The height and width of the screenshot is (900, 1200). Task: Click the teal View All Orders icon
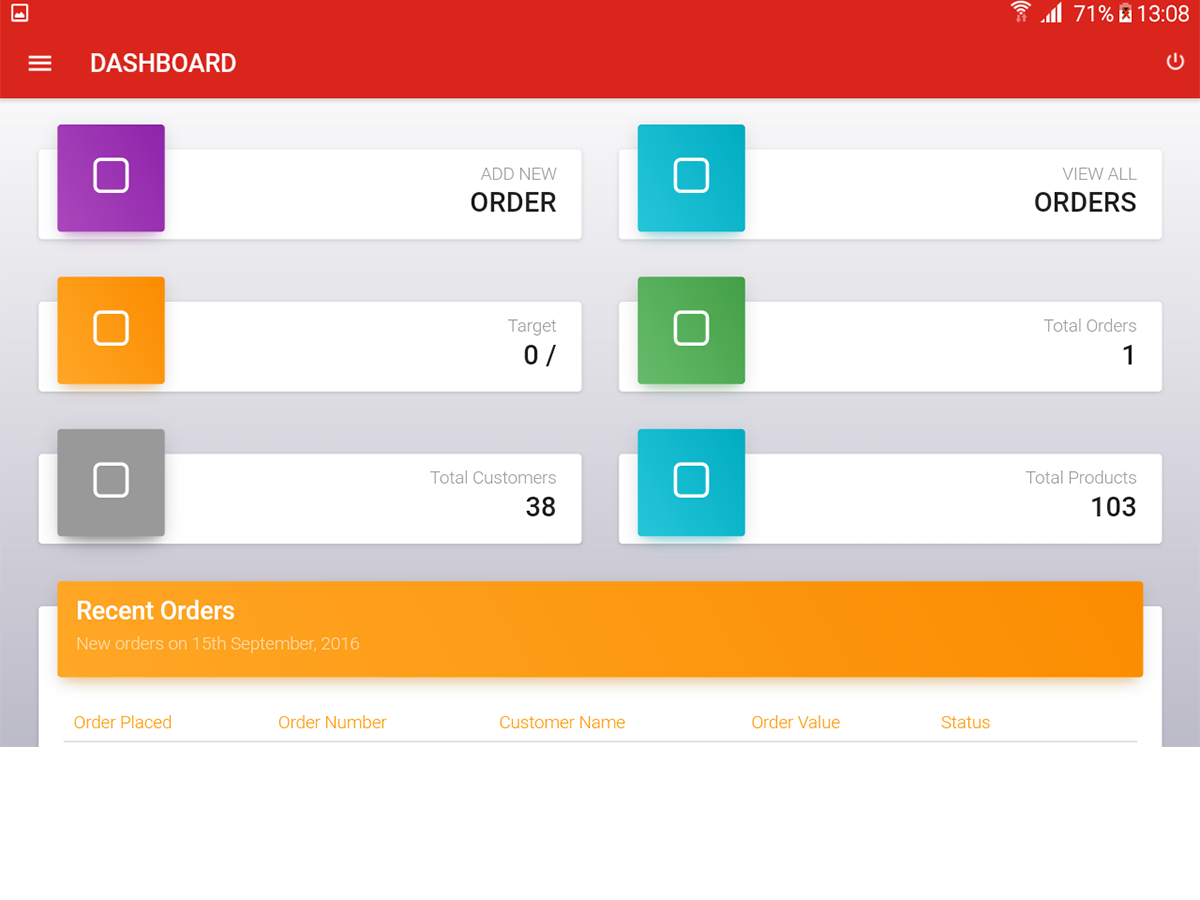(x=691, y=177)
